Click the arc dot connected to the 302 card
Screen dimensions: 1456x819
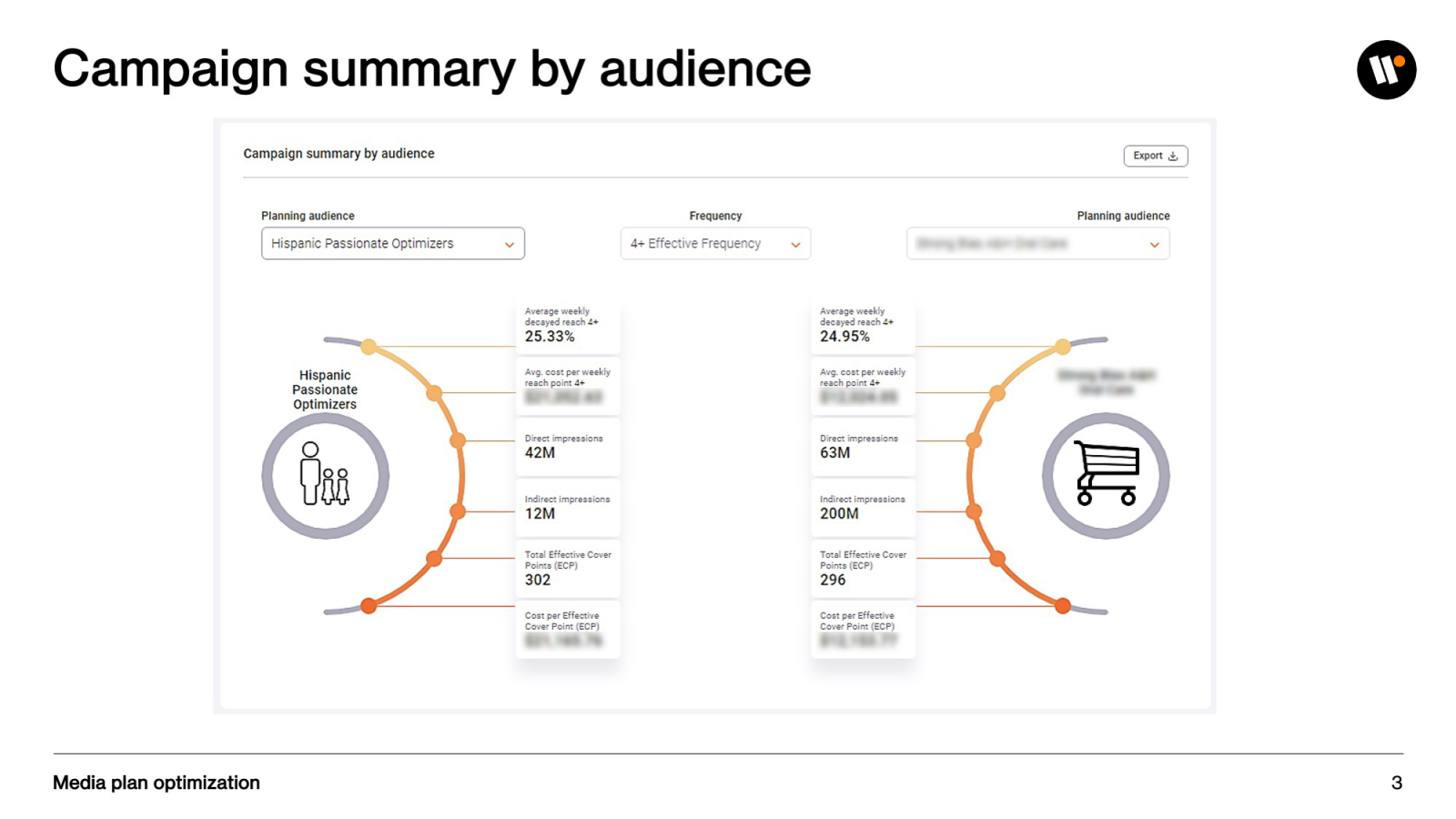[434, 559]
